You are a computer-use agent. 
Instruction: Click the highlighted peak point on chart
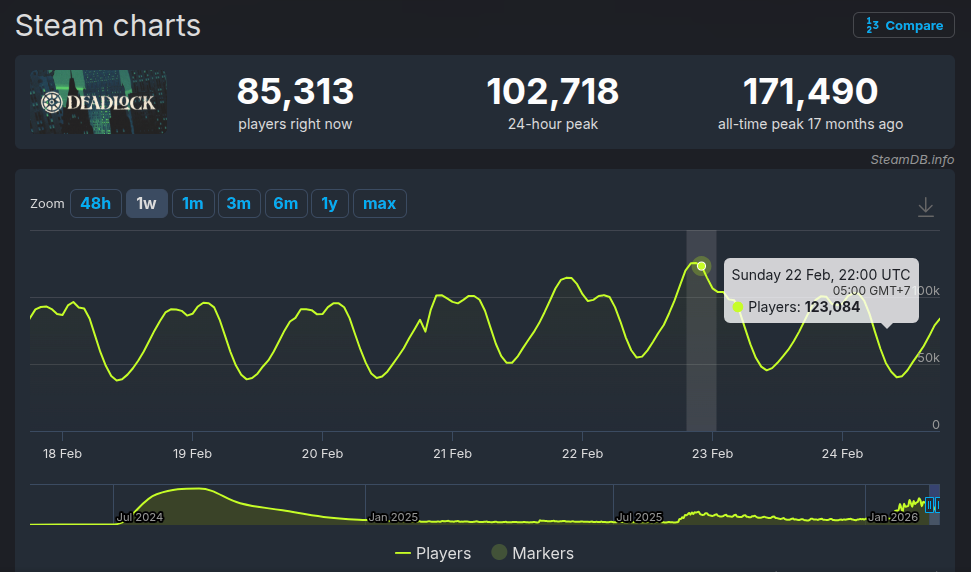tap(701, 266)
